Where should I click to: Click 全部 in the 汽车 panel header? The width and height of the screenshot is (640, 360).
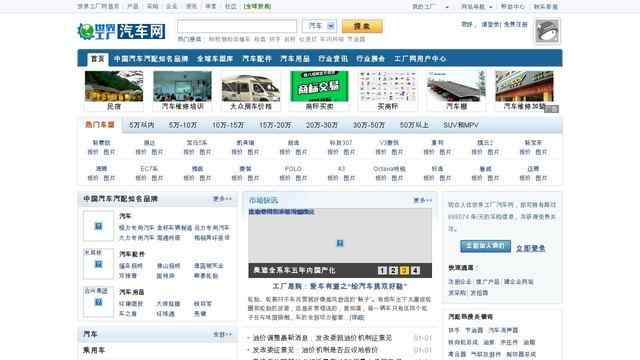click(x=222, y=334)
